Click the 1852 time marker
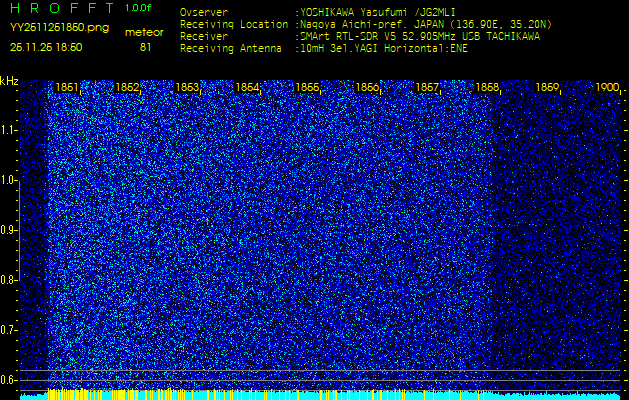 [127, 87]
